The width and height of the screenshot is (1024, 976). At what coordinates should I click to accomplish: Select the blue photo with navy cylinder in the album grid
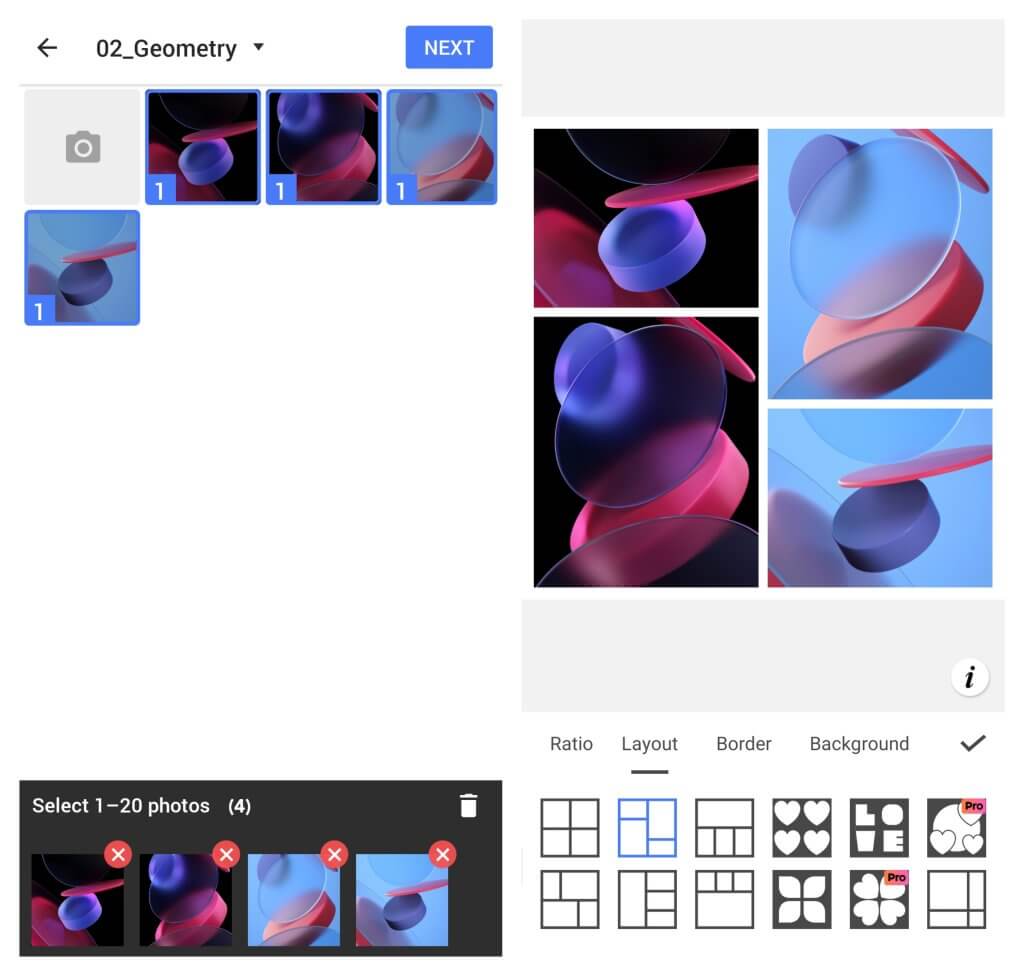82,268
